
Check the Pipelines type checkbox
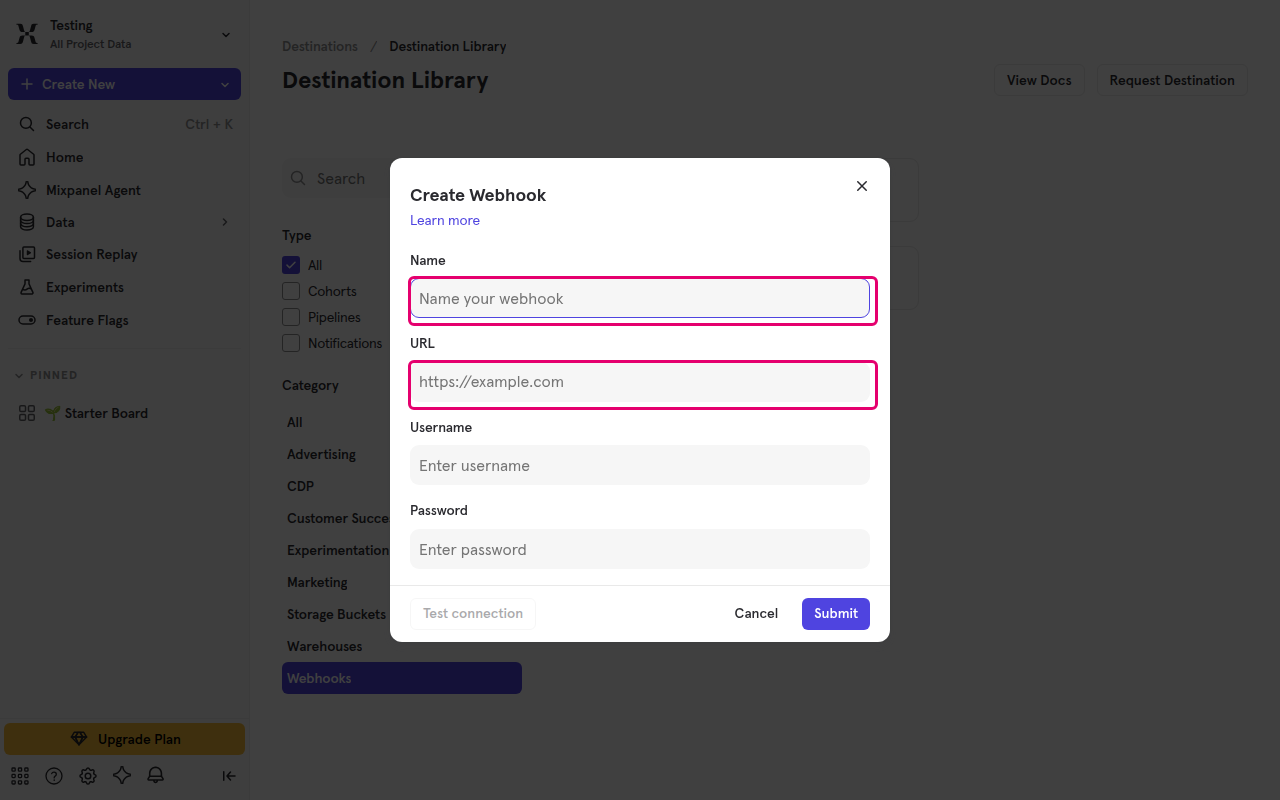coord(291,317)
